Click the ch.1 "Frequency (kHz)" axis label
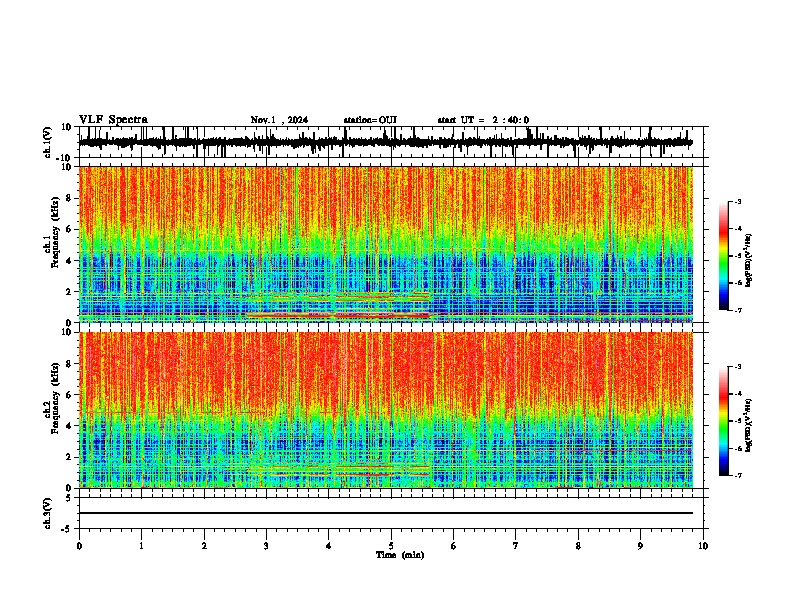This screenshot has width=792, height=612. tap(56, 232)
